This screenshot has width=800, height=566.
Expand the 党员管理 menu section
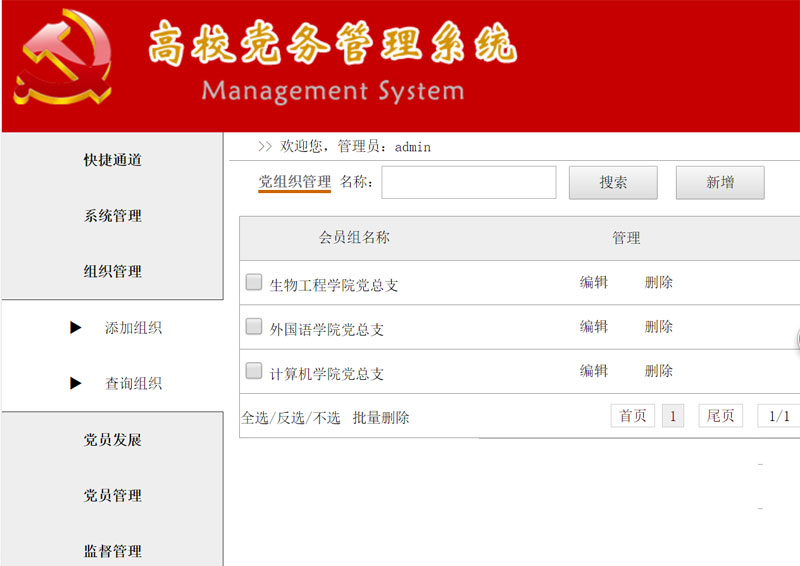click(112, 496)
